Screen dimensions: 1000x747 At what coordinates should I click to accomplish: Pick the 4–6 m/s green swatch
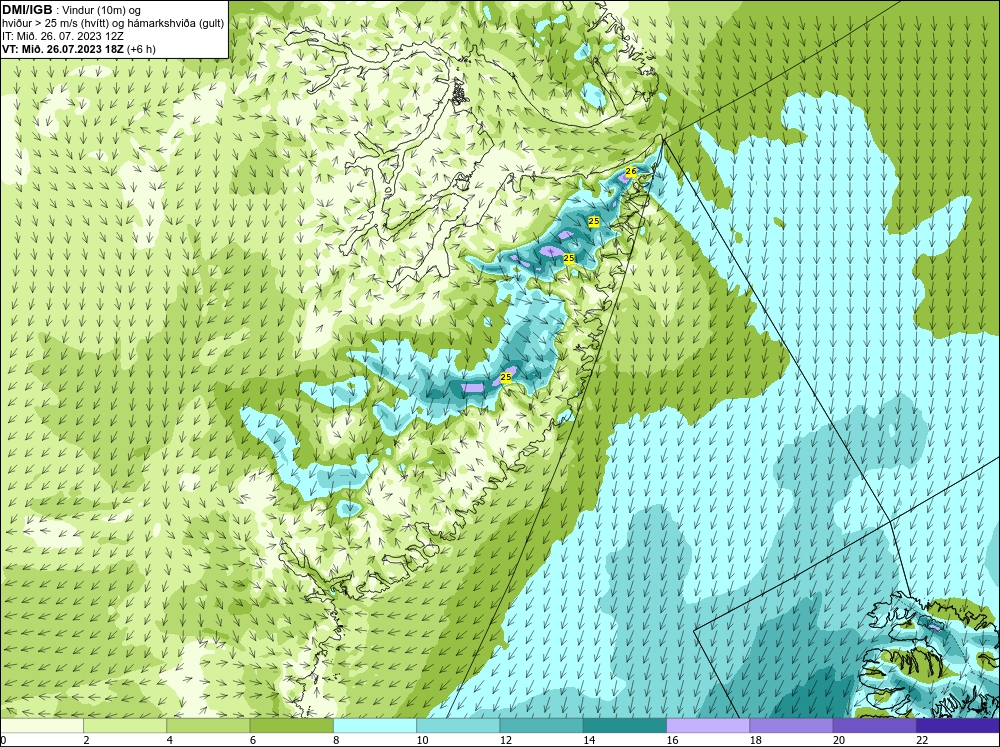pos(209,726)
